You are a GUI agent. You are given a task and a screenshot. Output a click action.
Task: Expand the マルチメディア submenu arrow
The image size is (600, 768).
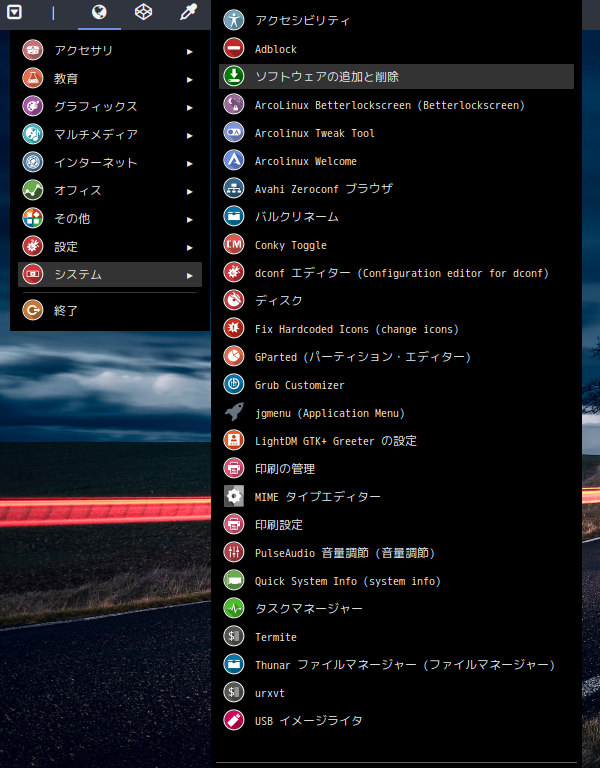[x=190, y=136]
